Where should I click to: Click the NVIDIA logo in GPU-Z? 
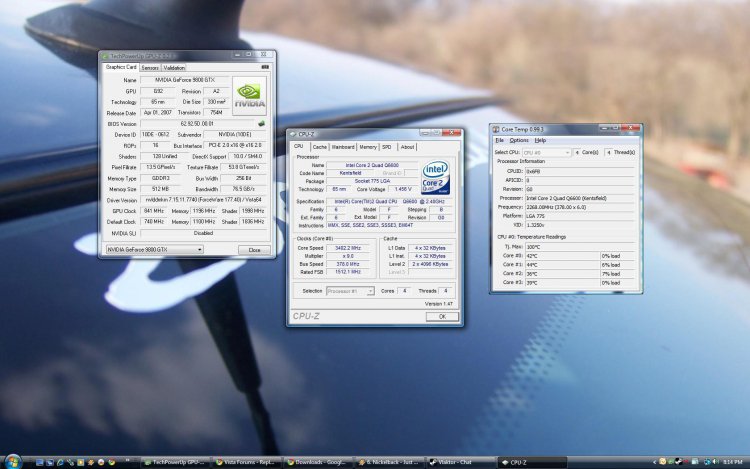(x=249, y=96)
